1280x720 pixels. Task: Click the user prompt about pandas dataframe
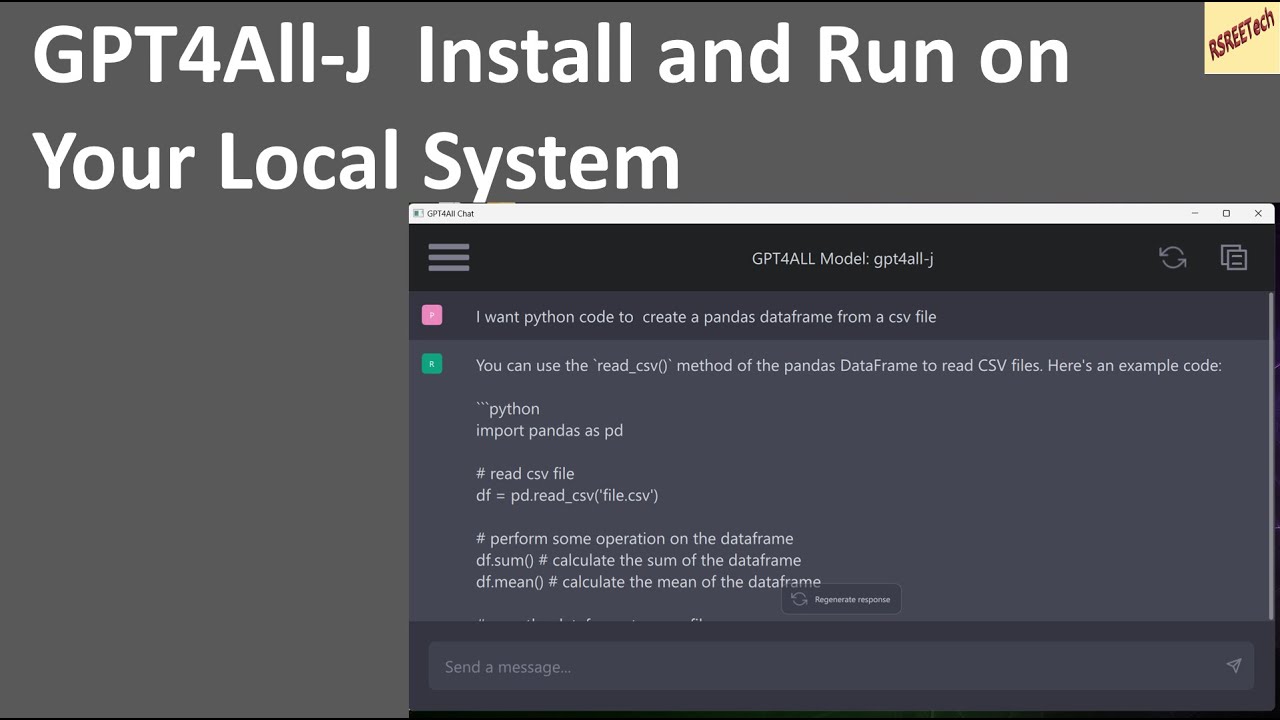pos(706,317)
